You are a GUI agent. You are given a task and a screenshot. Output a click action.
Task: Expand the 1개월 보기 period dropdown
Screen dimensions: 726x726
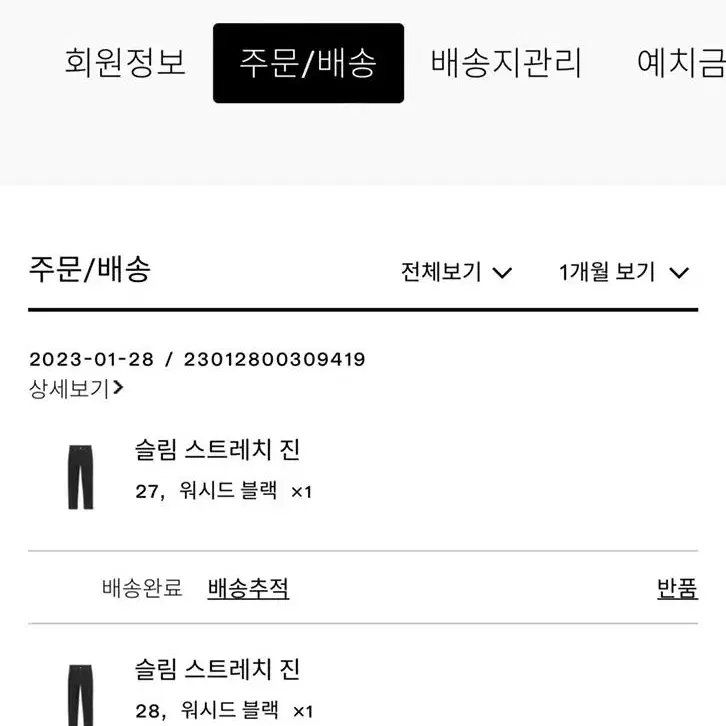[624, 272]
